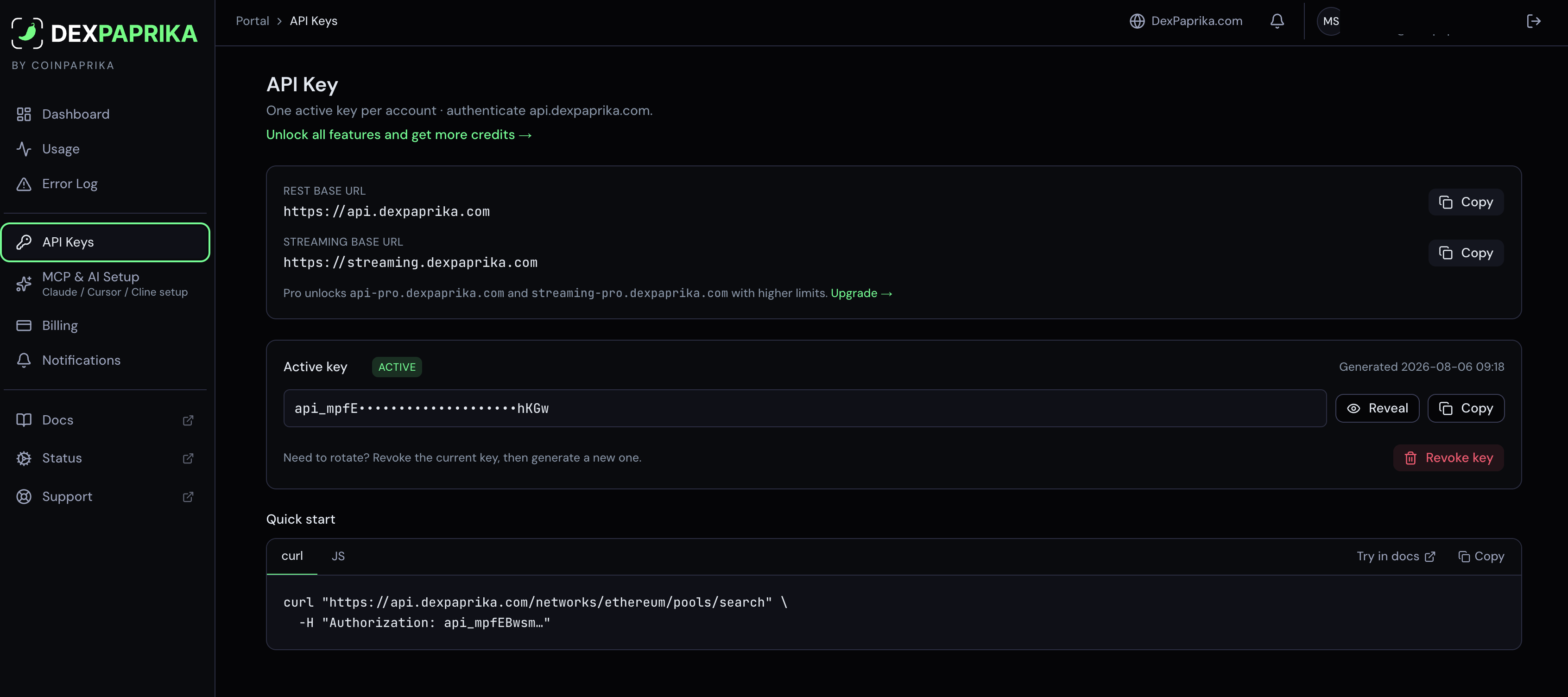Click API Keys breadcrumb text
1568x697 pixels.
[x=314, y=21]
